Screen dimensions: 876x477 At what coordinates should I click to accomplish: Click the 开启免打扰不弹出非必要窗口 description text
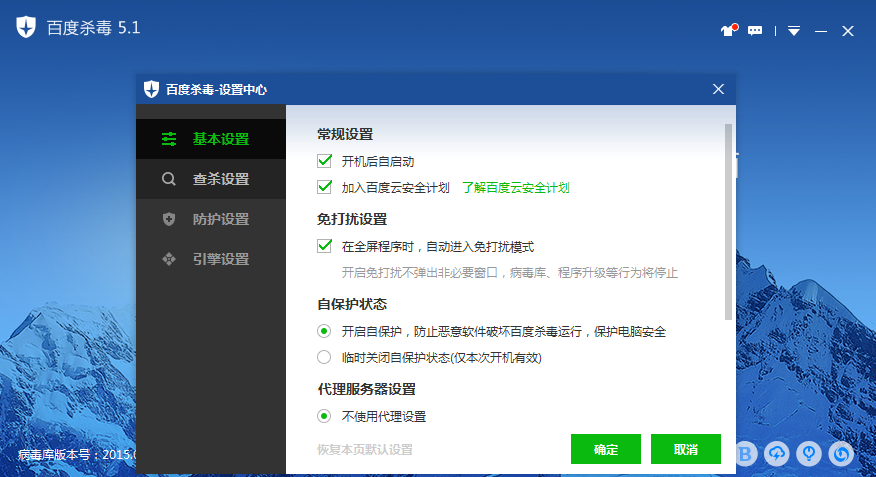[510, 273]
